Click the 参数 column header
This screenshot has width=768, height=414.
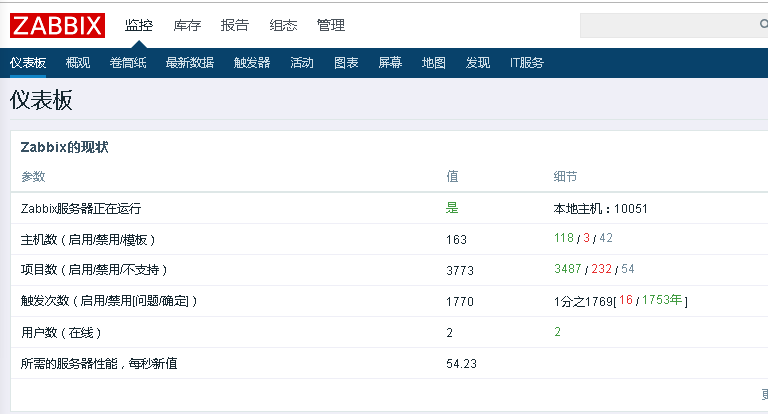tap(33, 176)
